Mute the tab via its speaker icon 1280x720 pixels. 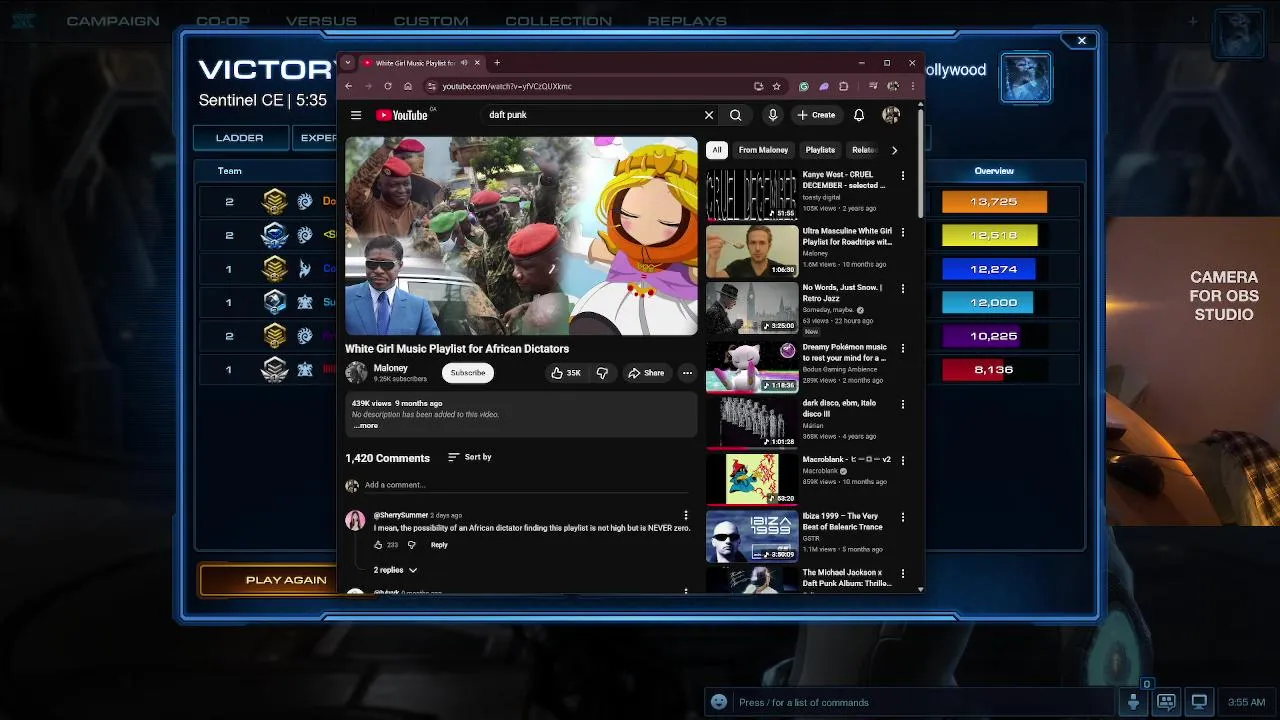coord(464,63)
